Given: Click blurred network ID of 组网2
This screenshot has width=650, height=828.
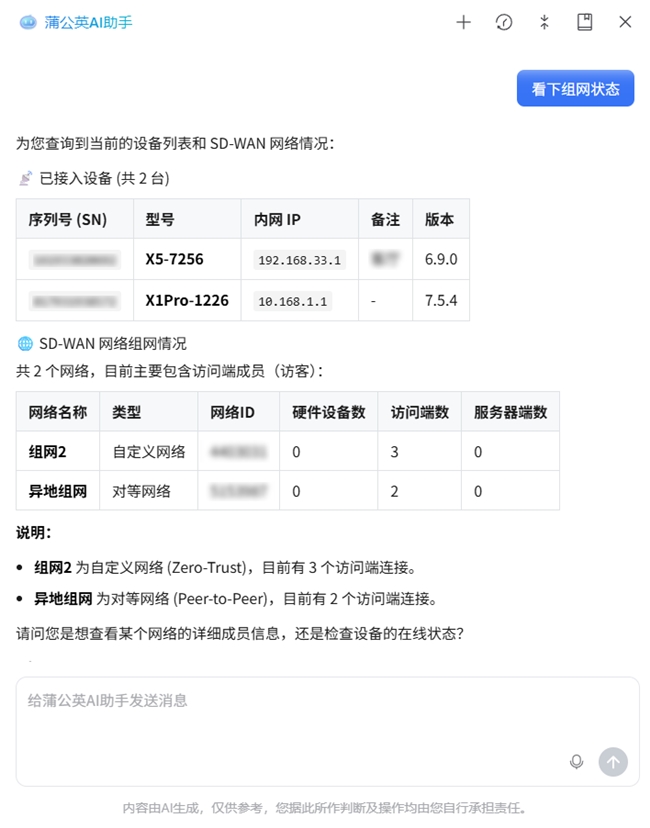Looking at the screenshot, I should (x=238, y=451).
